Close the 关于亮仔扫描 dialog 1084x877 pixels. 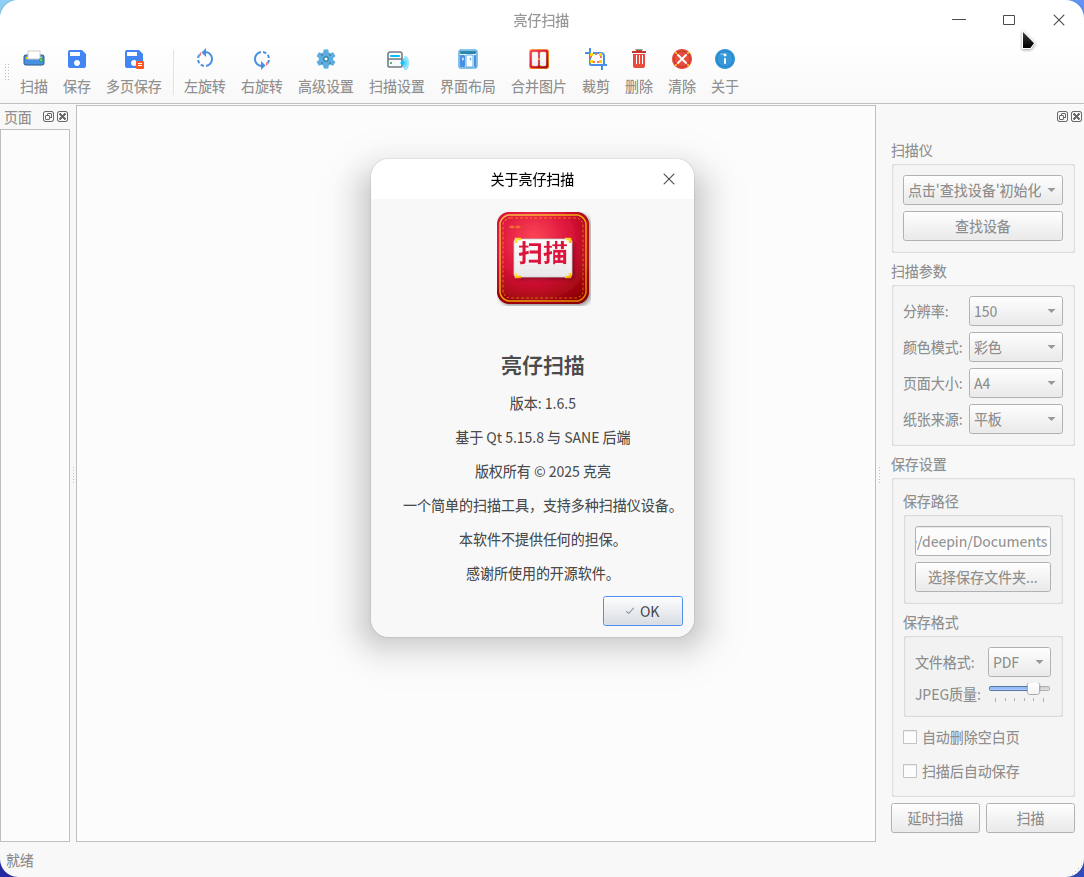coord(669,179)
